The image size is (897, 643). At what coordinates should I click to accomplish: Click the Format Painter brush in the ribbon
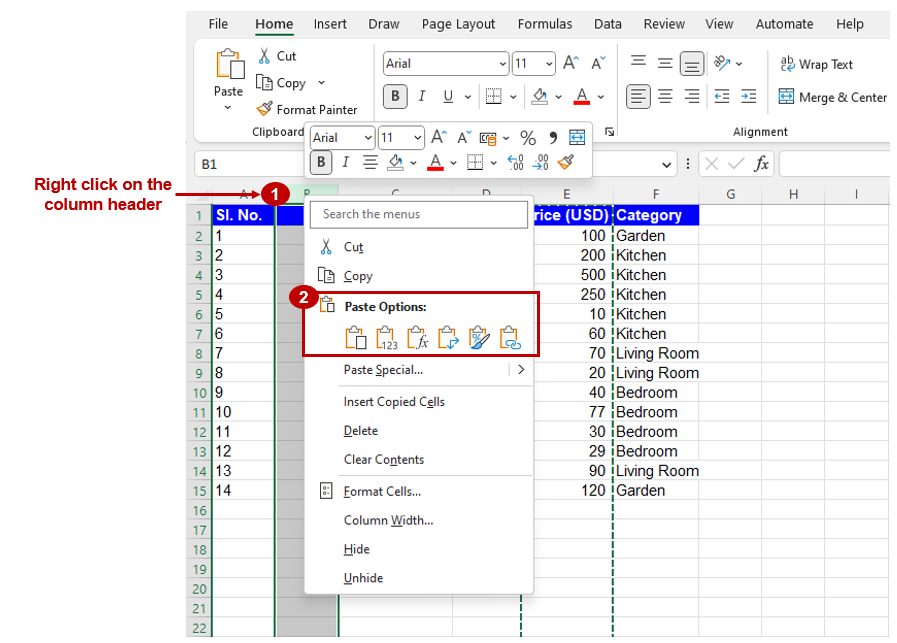coord(264,109)
